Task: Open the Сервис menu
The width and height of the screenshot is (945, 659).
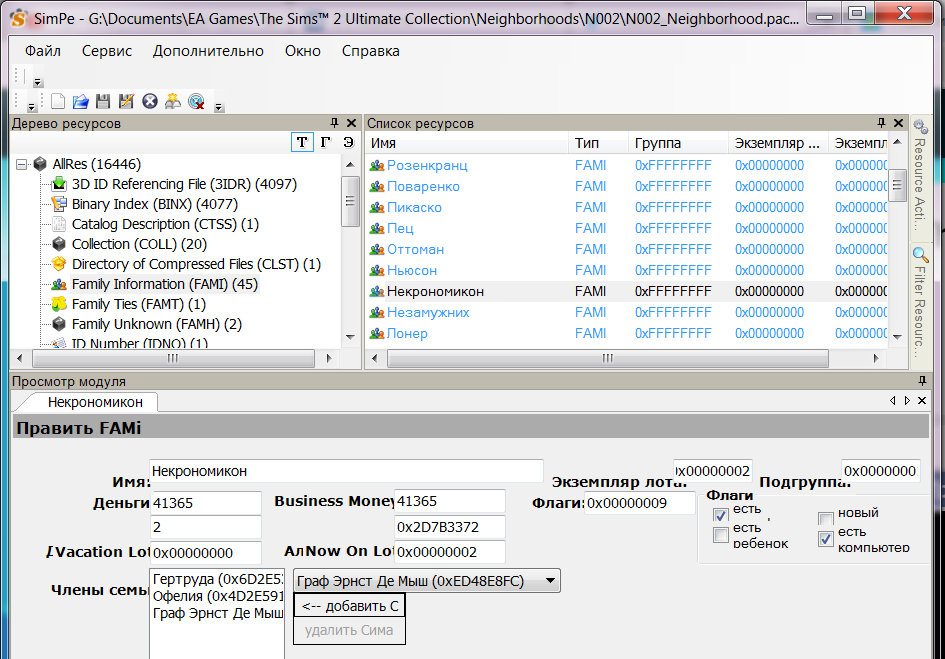Action: [x=106, y=51]
